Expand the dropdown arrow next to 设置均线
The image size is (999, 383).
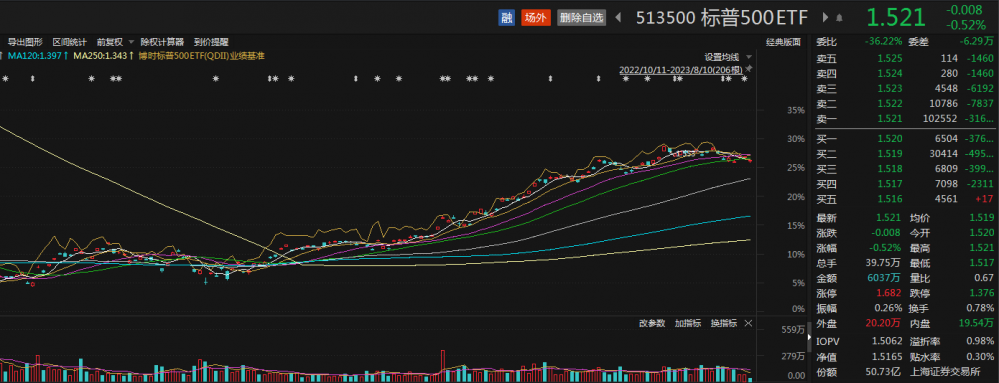click(x=749, y=56)
